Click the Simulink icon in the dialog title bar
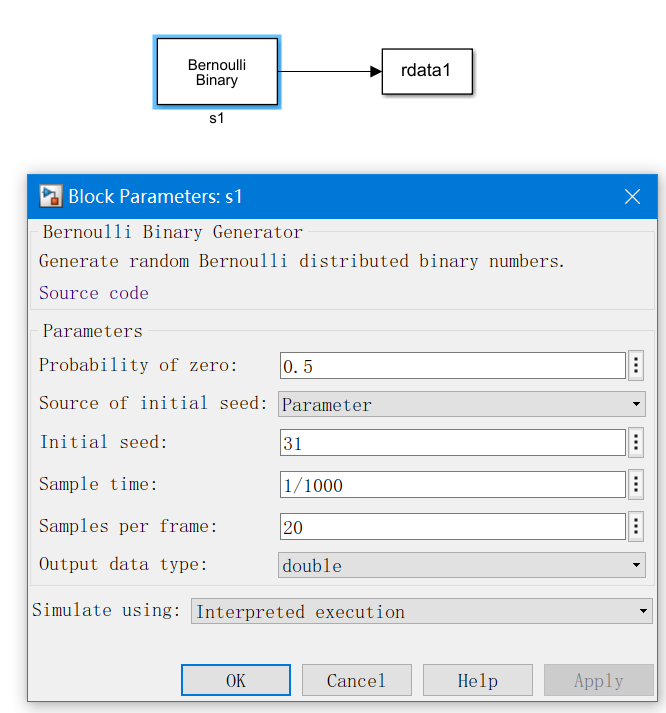This screenshot has width=666, height=713. click(x=50, y=196)
